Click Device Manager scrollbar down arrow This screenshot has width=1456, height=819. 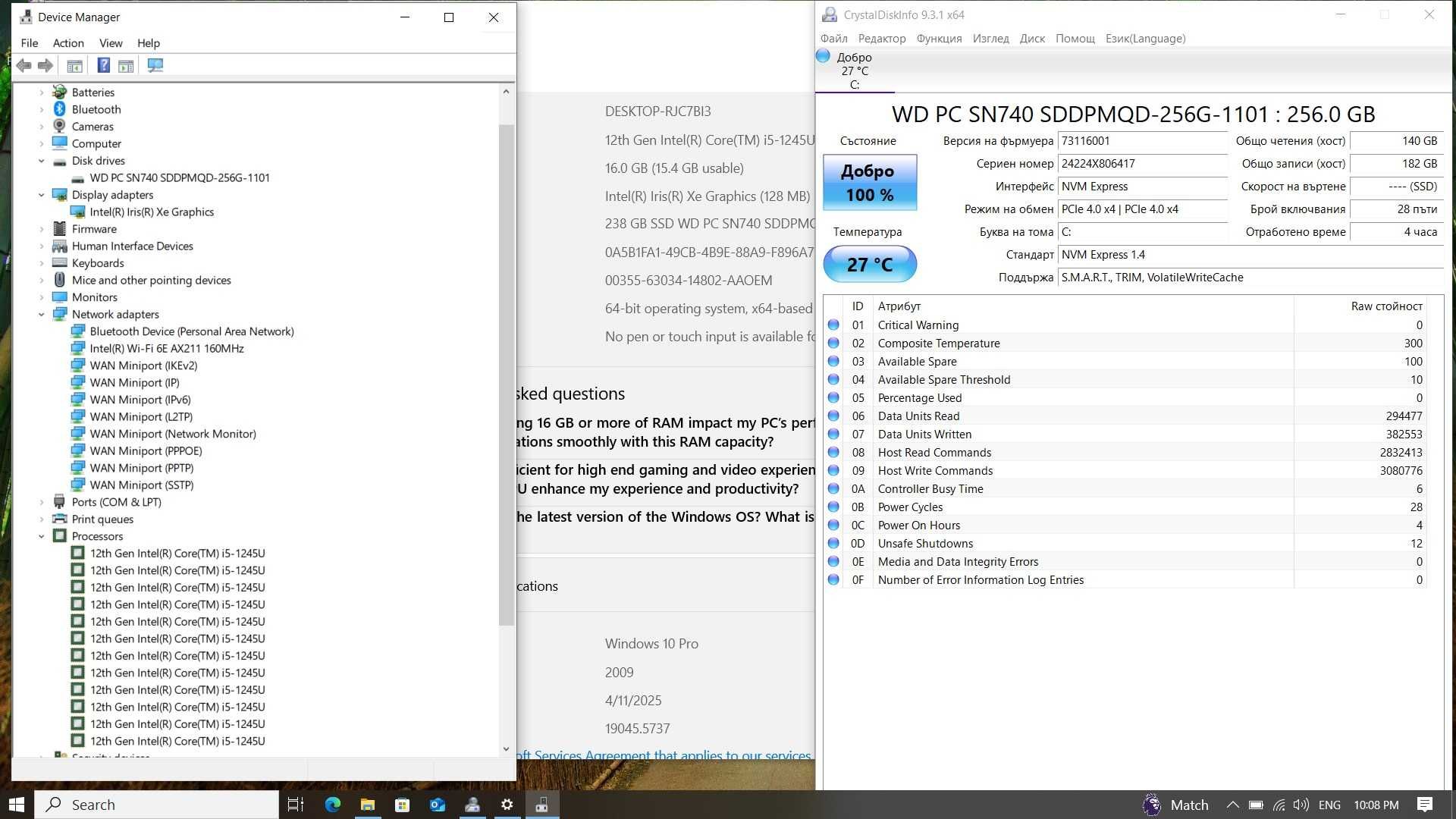tap(506, 749)
